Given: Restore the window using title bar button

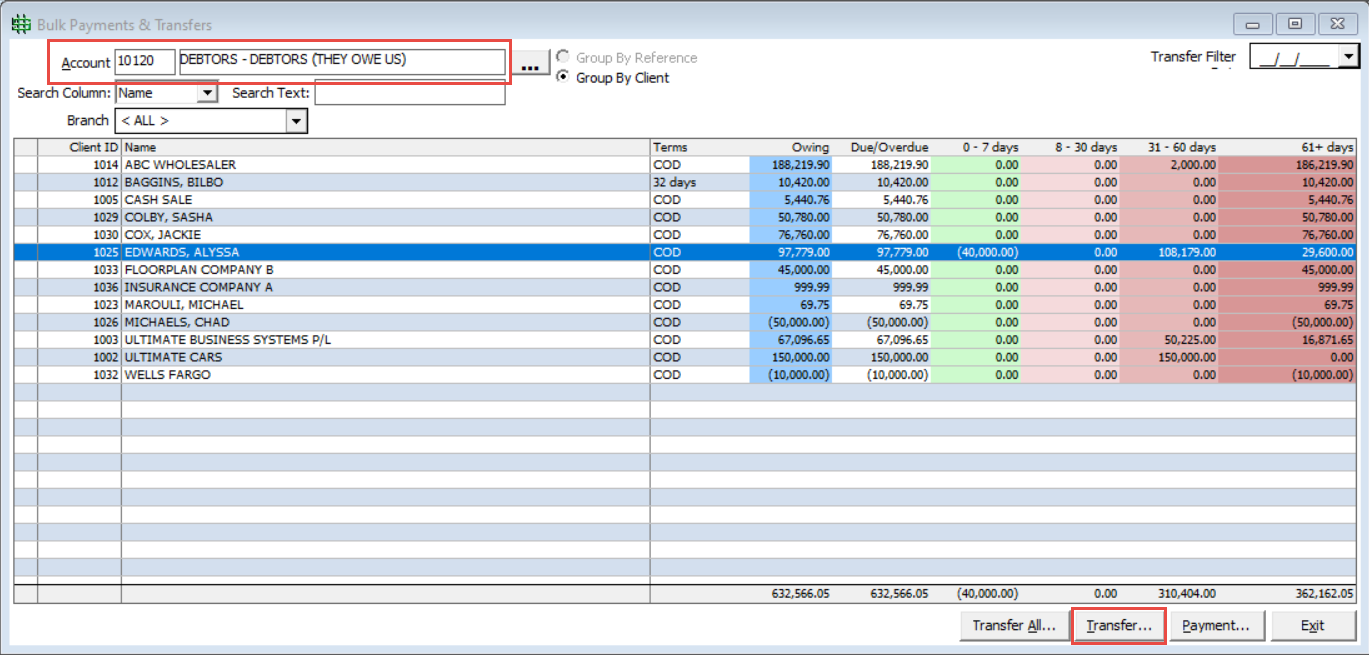Looking at the screenshot, I should pos(1295,24).
